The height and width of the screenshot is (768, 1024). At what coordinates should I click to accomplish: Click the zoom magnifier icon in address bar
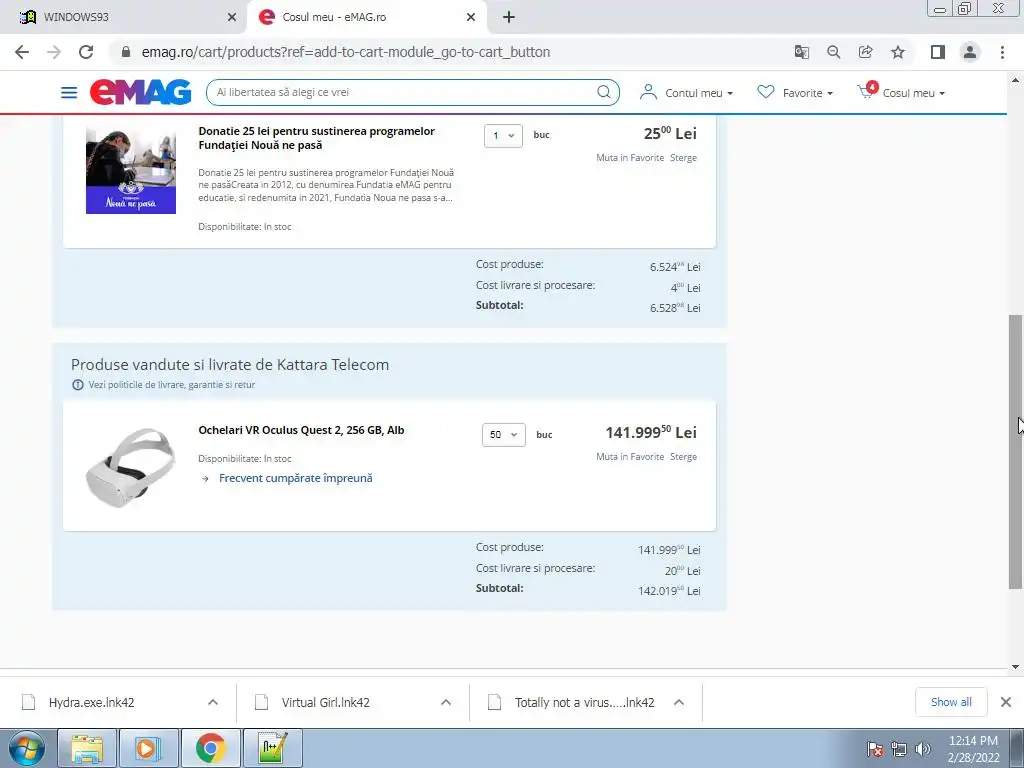pyautogui.click(x=833, y=52)
